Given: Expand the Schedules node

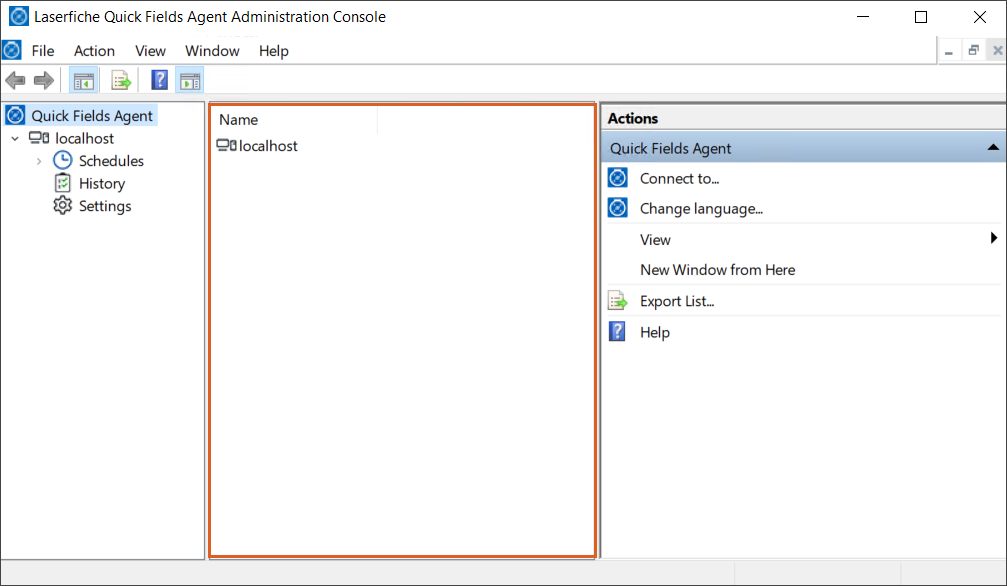Looking at the screenshot, I should click(x=39, y=160).
